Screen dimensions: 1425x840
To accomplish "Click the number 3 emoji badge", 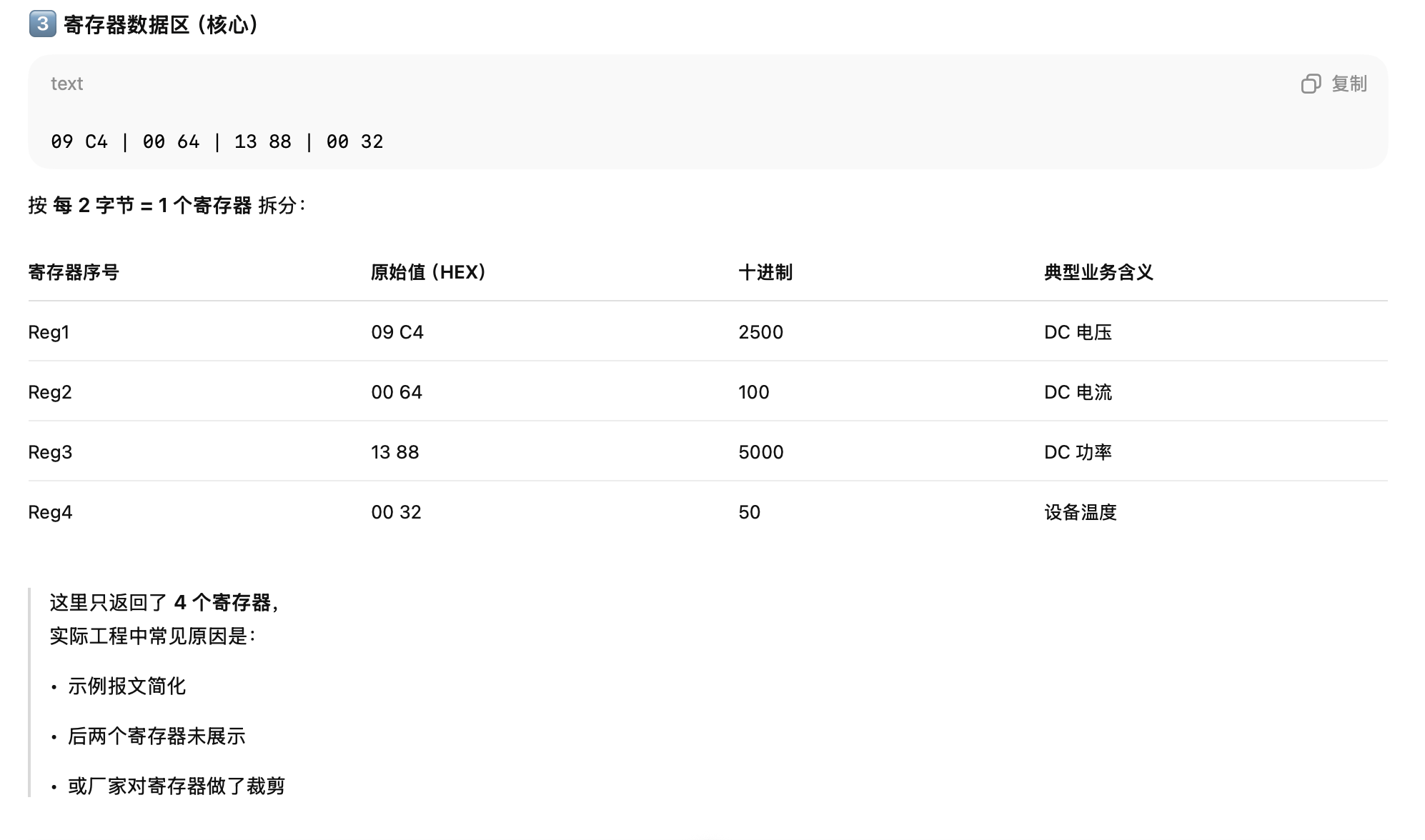I will tap(42, 24).
